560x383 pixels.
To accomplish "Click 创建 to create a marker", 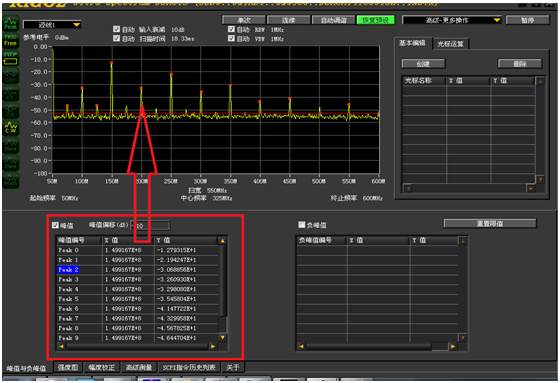I will click(x=423, y=64).
